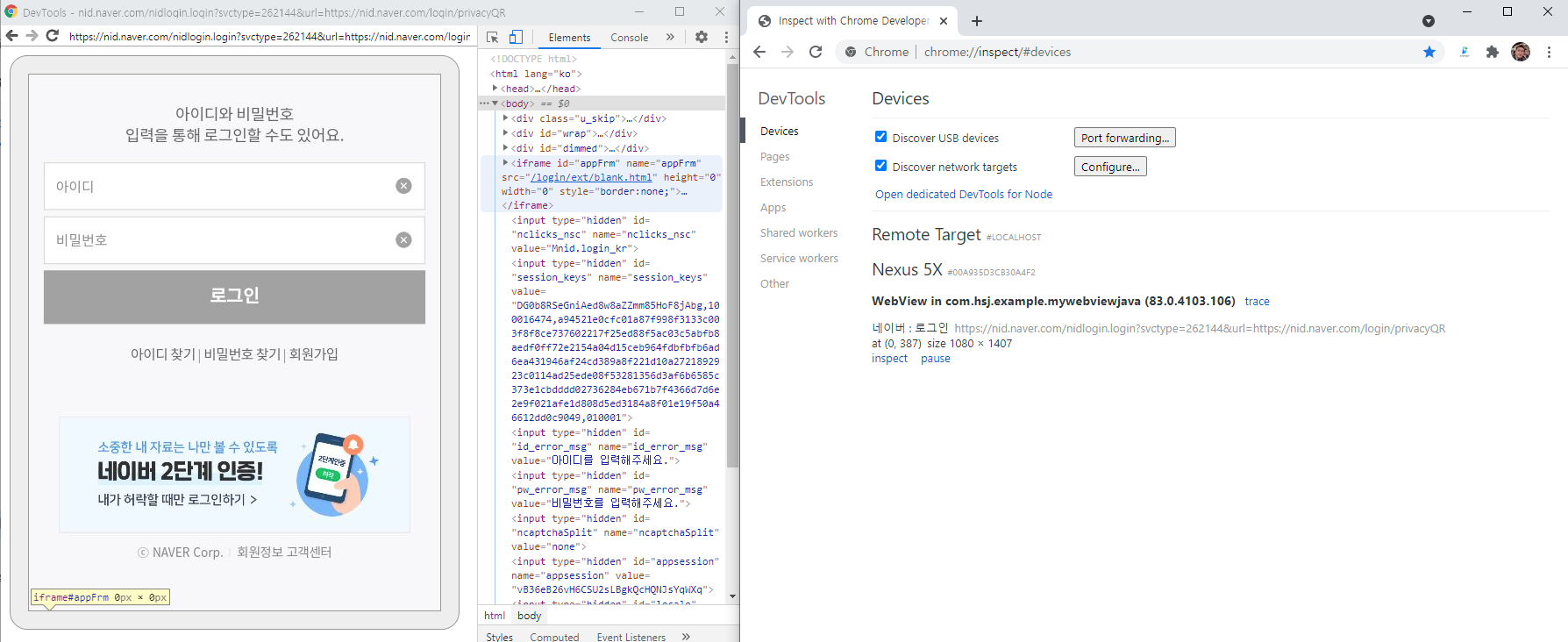Viewport: 1568px width, 642px height.
Task: Switch to the Elements panel tab
Action: [x=569, y=38]
